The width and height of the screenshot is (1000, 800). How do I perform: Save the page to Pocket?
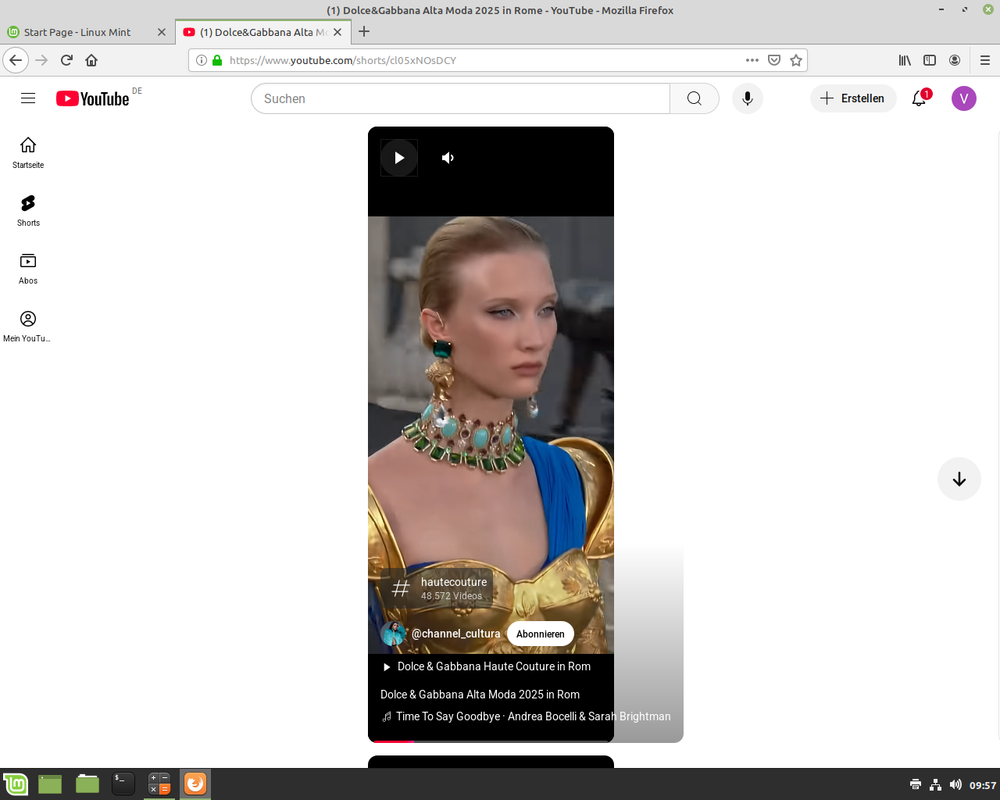tap(774, 60)
